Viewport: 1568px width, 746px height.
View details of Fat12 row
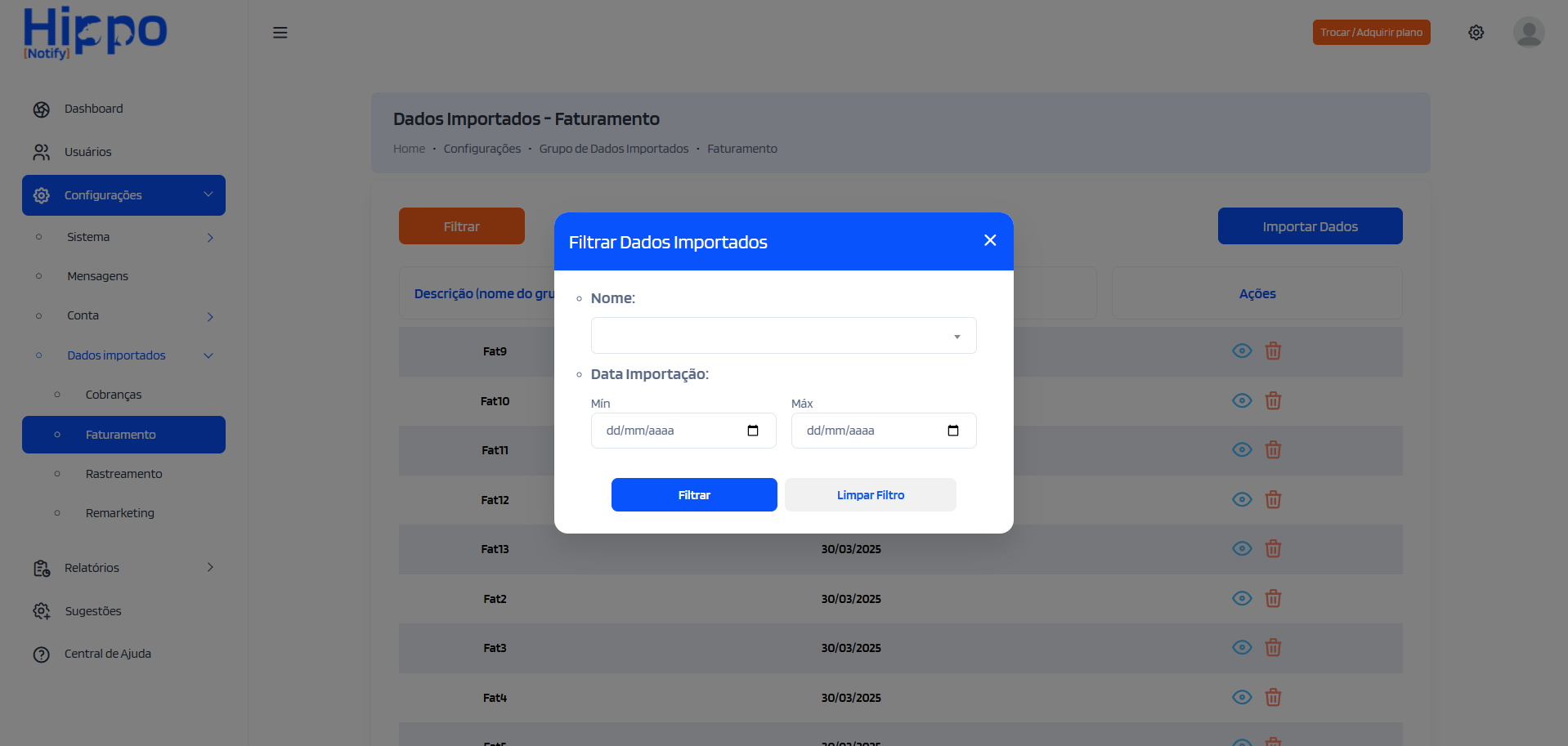[1242, 499]
